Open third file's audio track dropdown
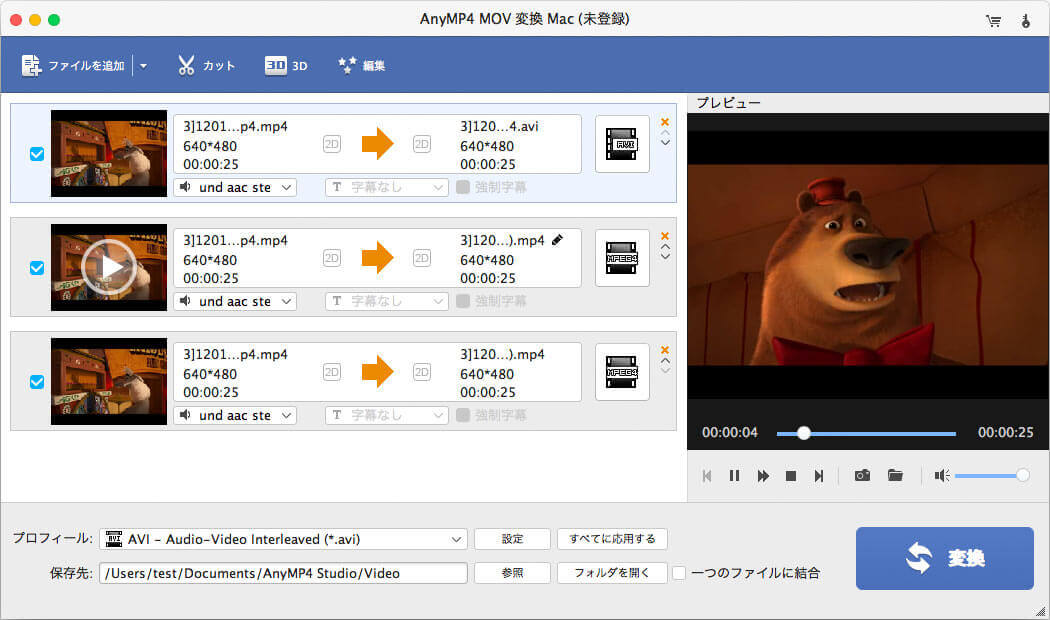1050x620 pixels. (235, 415)
